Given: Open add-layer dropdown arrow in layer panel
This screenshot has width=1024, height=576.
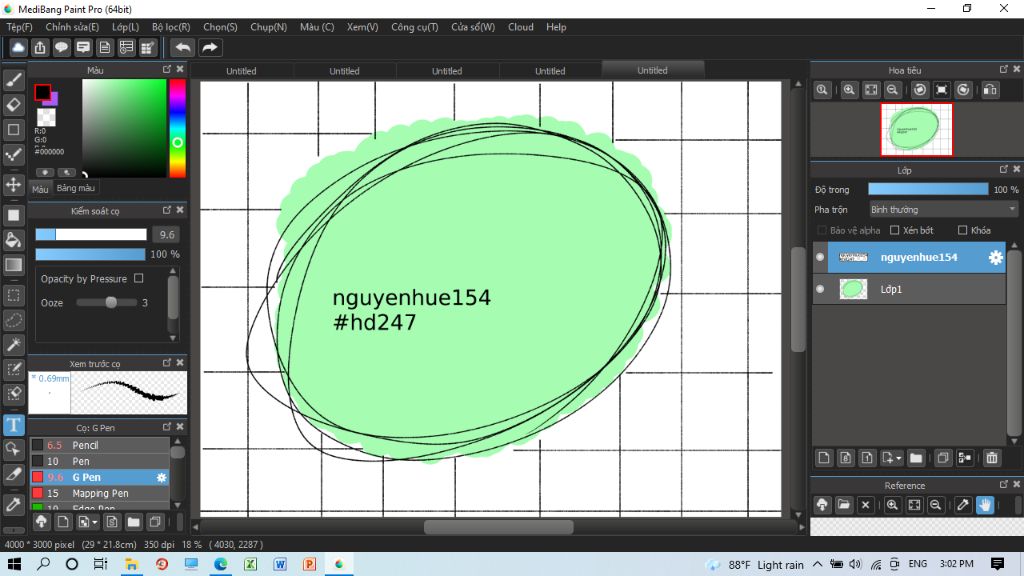Looking at the screenshot, I should pyautogui.click(x=899, y=458).
